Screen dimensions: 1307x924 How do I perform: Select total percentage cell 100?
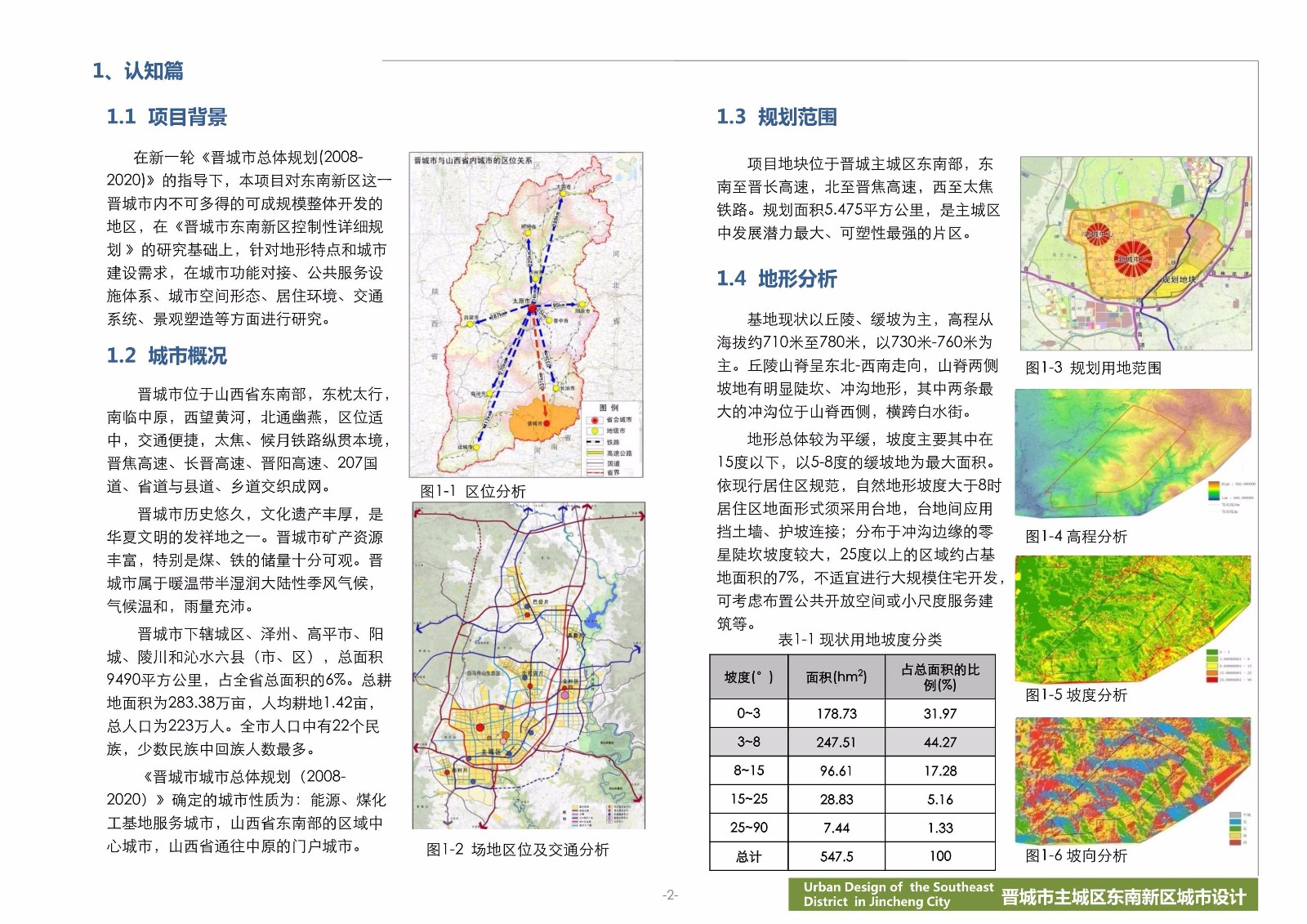coord(940,856)
